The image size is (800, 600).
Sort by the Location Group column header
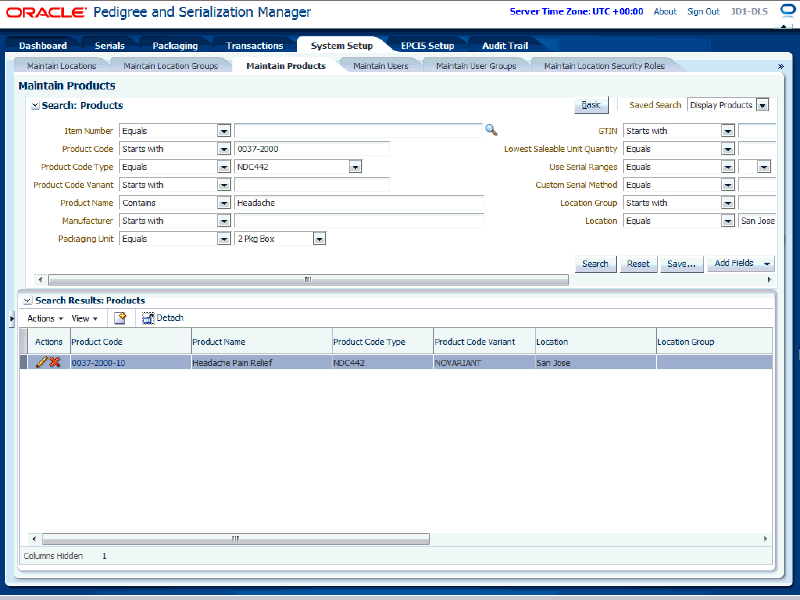tap(714, 342)
